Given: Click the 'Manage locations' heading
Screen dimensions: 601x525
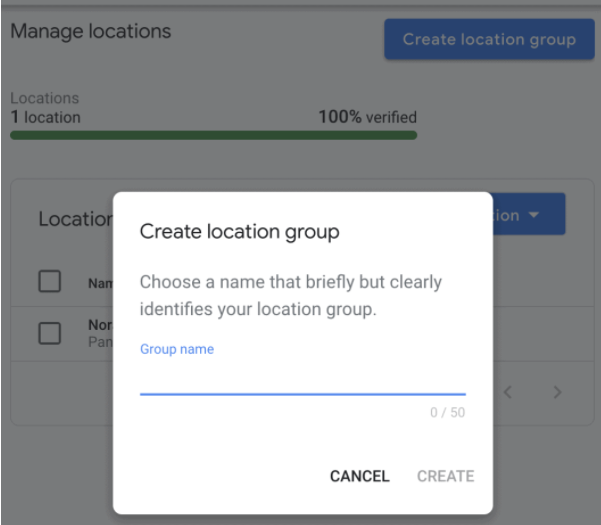Looking at the screenshot, I should click(x=91, y=31).
